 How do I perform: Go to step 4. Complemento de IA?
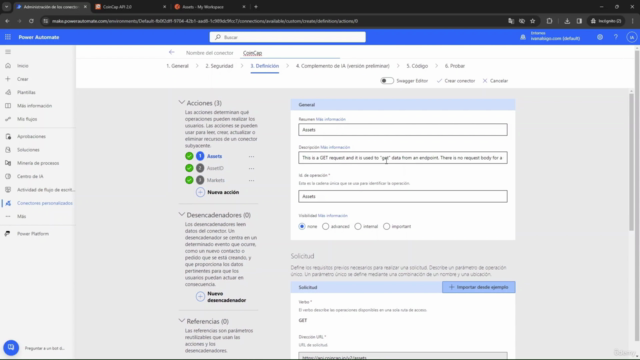(x=342, y=66)
